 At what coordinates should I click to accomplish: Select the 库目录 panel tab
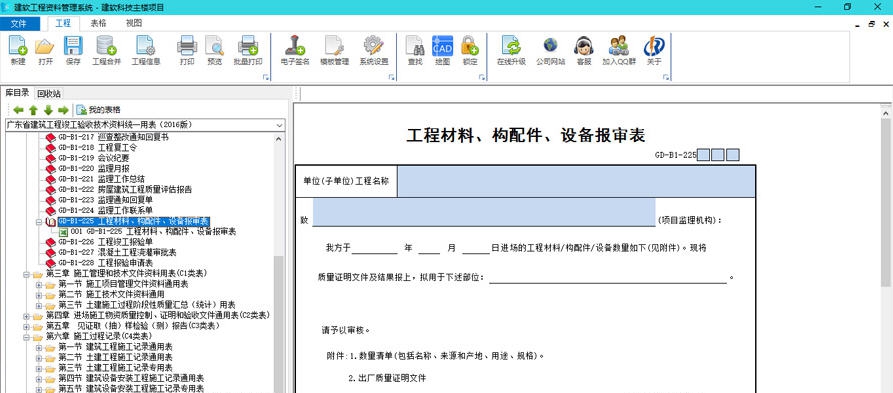[x=17, y=93]
